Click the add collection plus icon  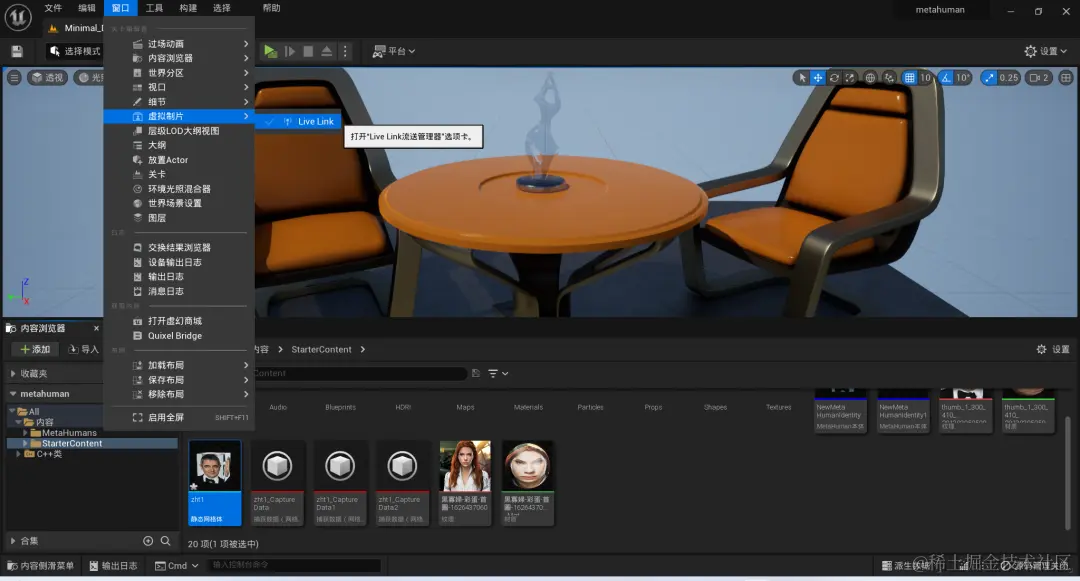click(147, 541)
